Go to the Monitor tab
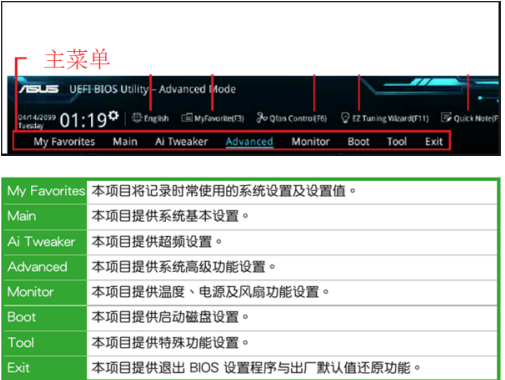This screenshot has width=505, height=380. [x=310, y=141]
